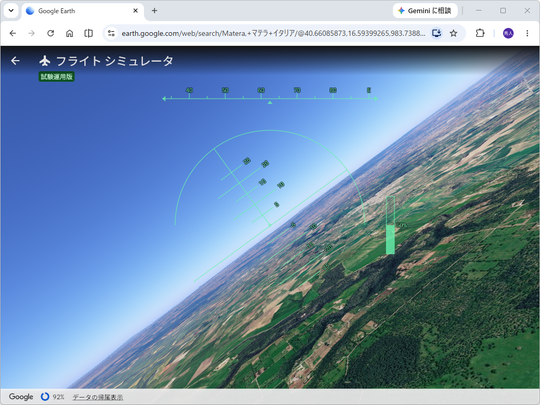Click heading scale's left arrow end
This screenshot has height=405, width=540.
tap(164, 98)
